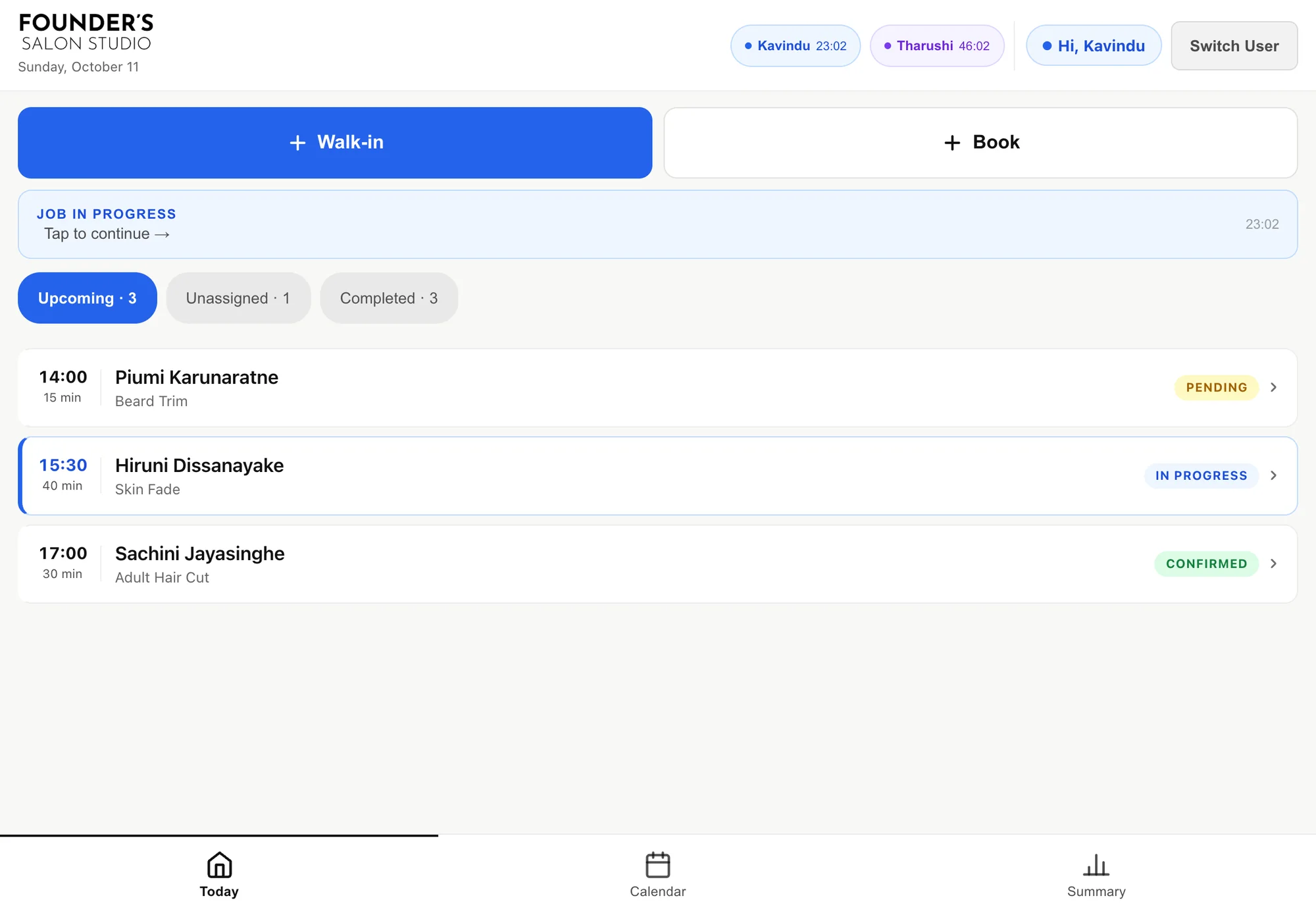Expand Sachini Jayasinghe appointment chevron
This screenshot has width=1316, height=915.
(x=1274, y=563)
